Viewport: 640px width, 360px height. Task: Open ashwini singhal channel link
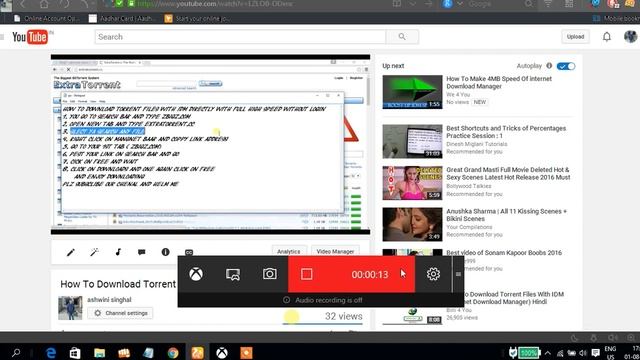coord(109,300)
